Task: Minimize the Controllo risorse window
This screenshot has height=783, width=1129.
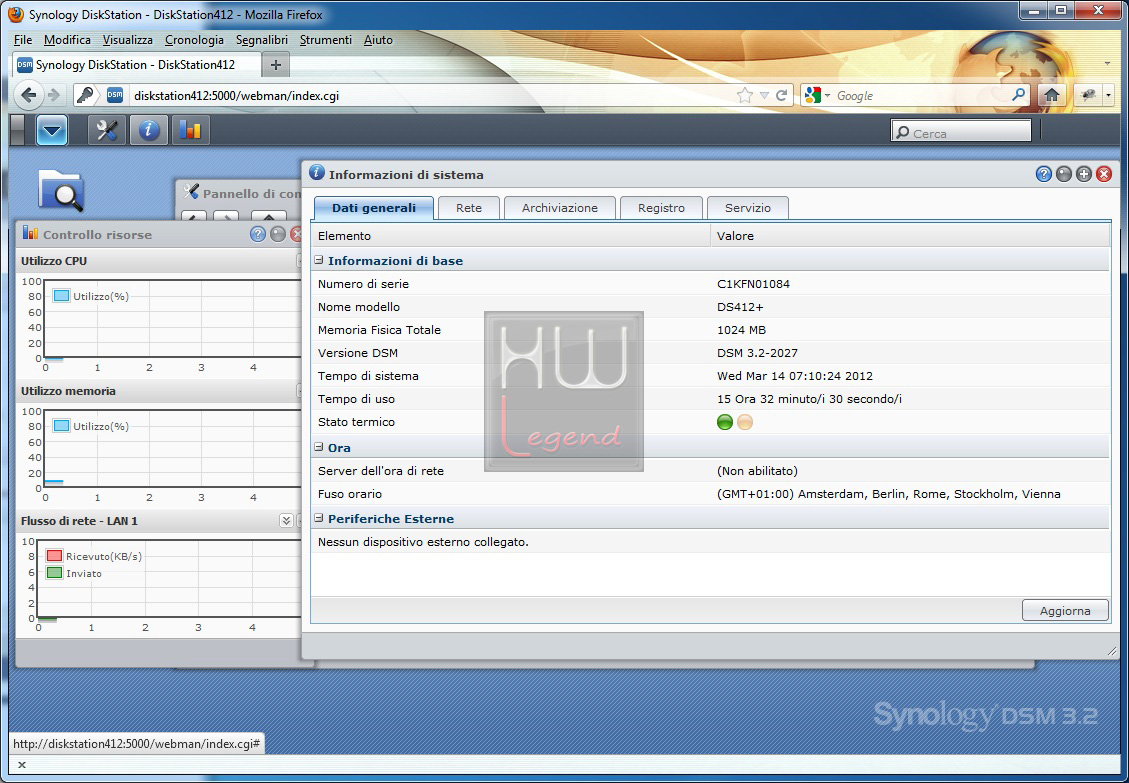Action: point(278,234)
